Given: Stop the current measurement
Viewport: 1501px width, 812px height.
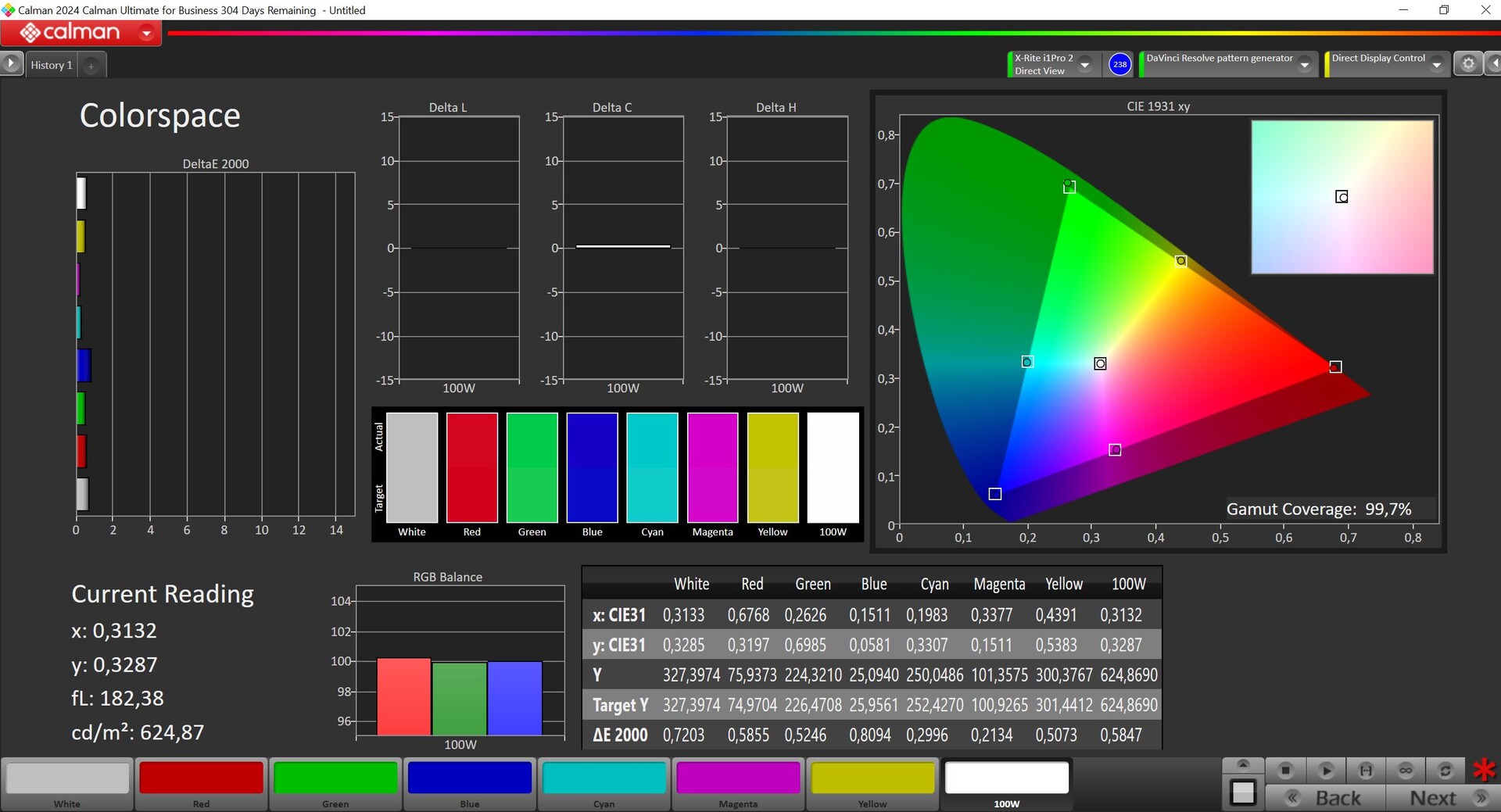Looking at the screenshot, I should pyautogui.click(x=1285, y=771).
